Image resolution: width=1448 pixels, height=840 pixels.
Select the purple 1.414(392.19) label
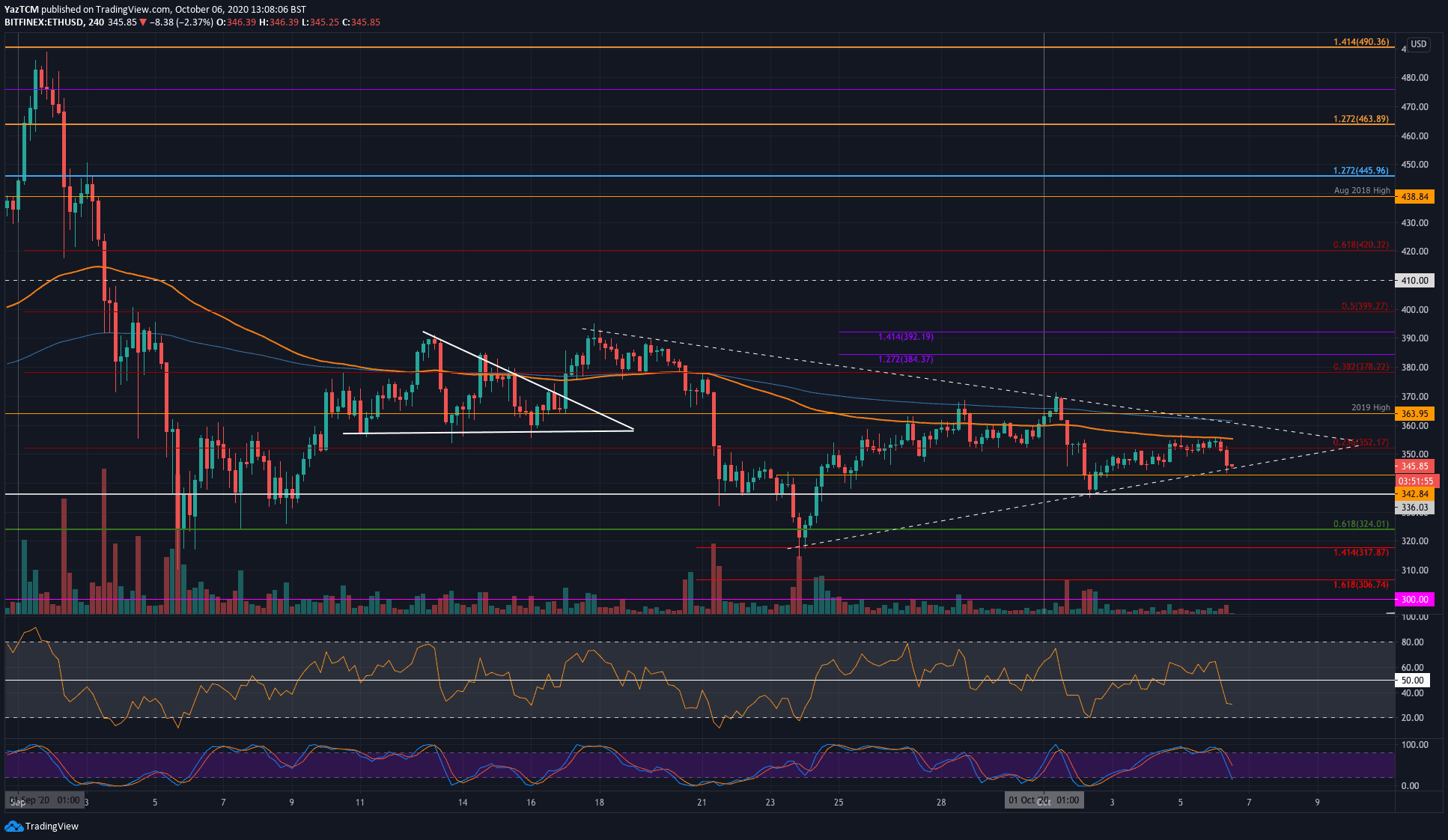click(x=905, y=337)
